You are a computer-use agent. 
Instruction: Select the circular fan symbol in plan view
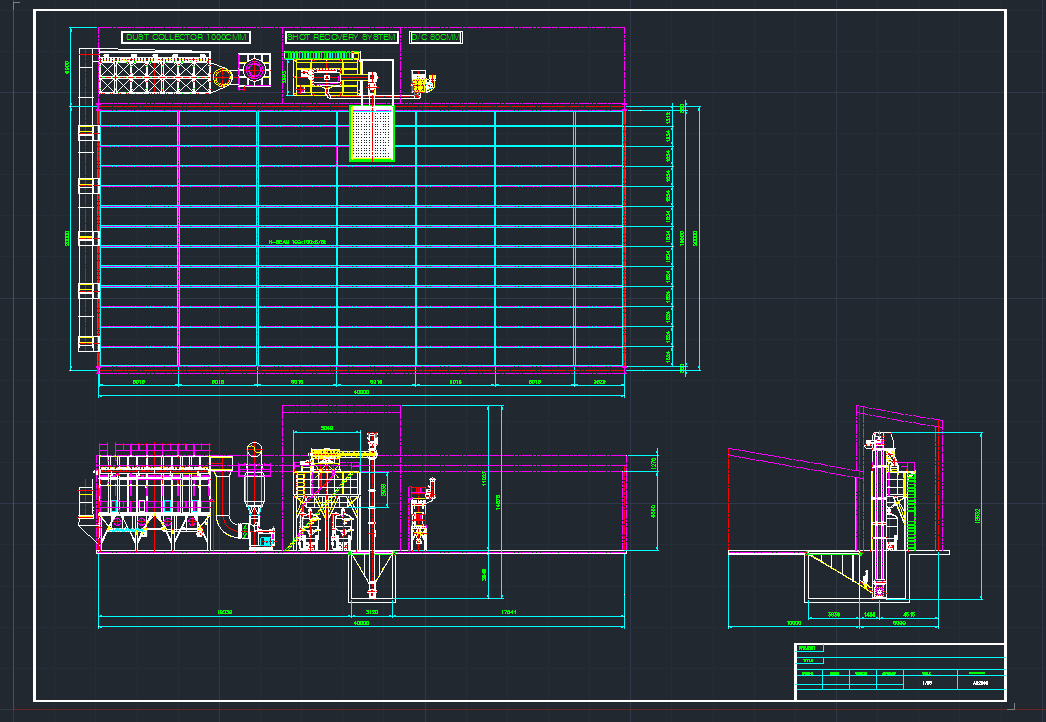point(254,71)
